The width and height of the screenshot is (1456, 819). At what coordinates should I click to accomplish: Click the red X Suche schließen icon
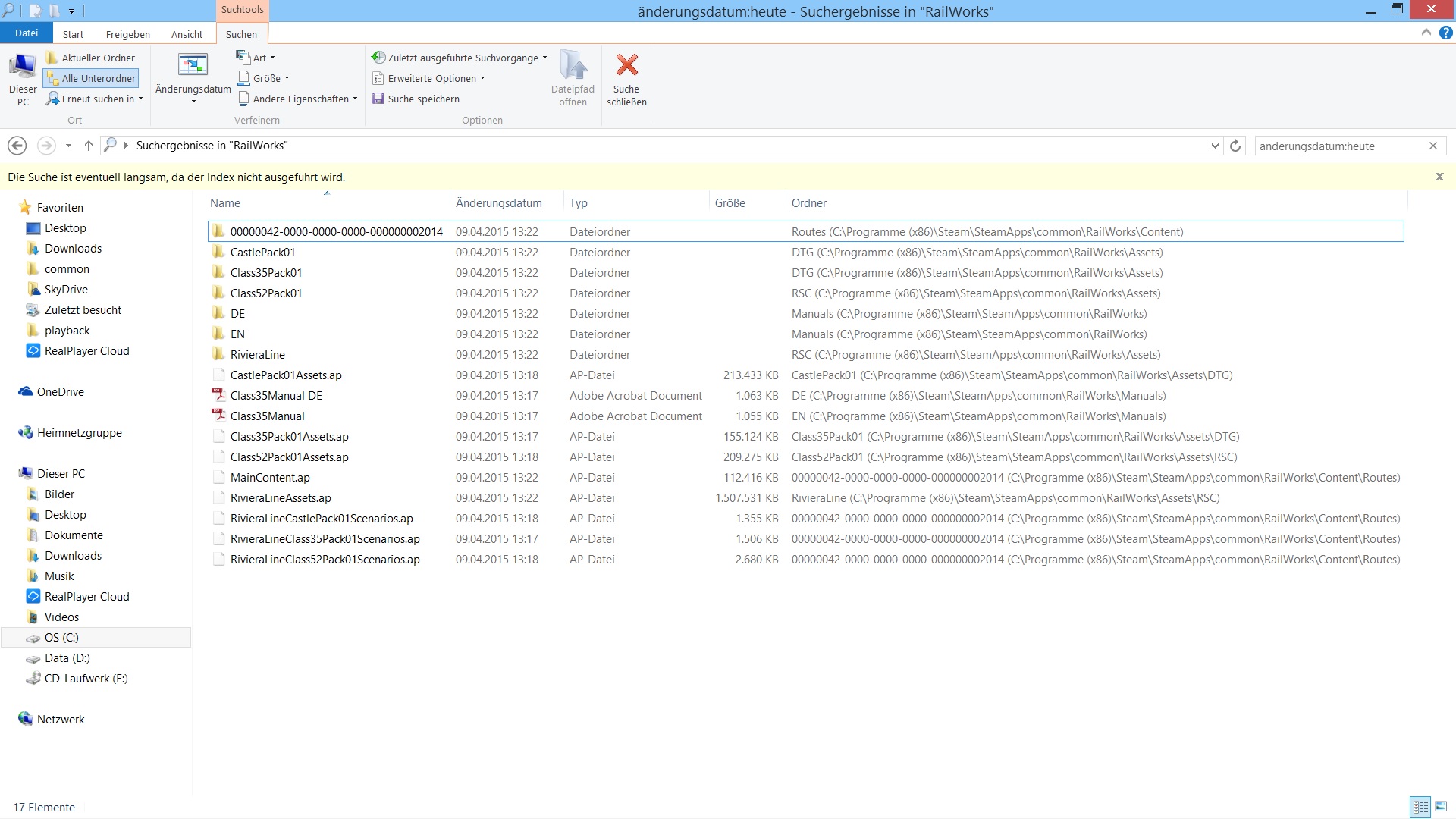(626, 66)
